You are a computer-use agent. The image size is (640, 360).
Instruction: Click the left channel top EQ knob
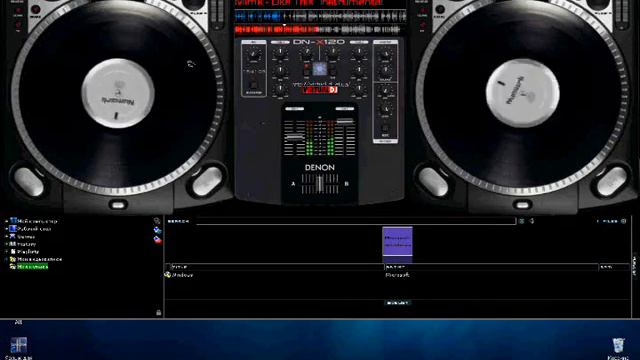[280, 52]
